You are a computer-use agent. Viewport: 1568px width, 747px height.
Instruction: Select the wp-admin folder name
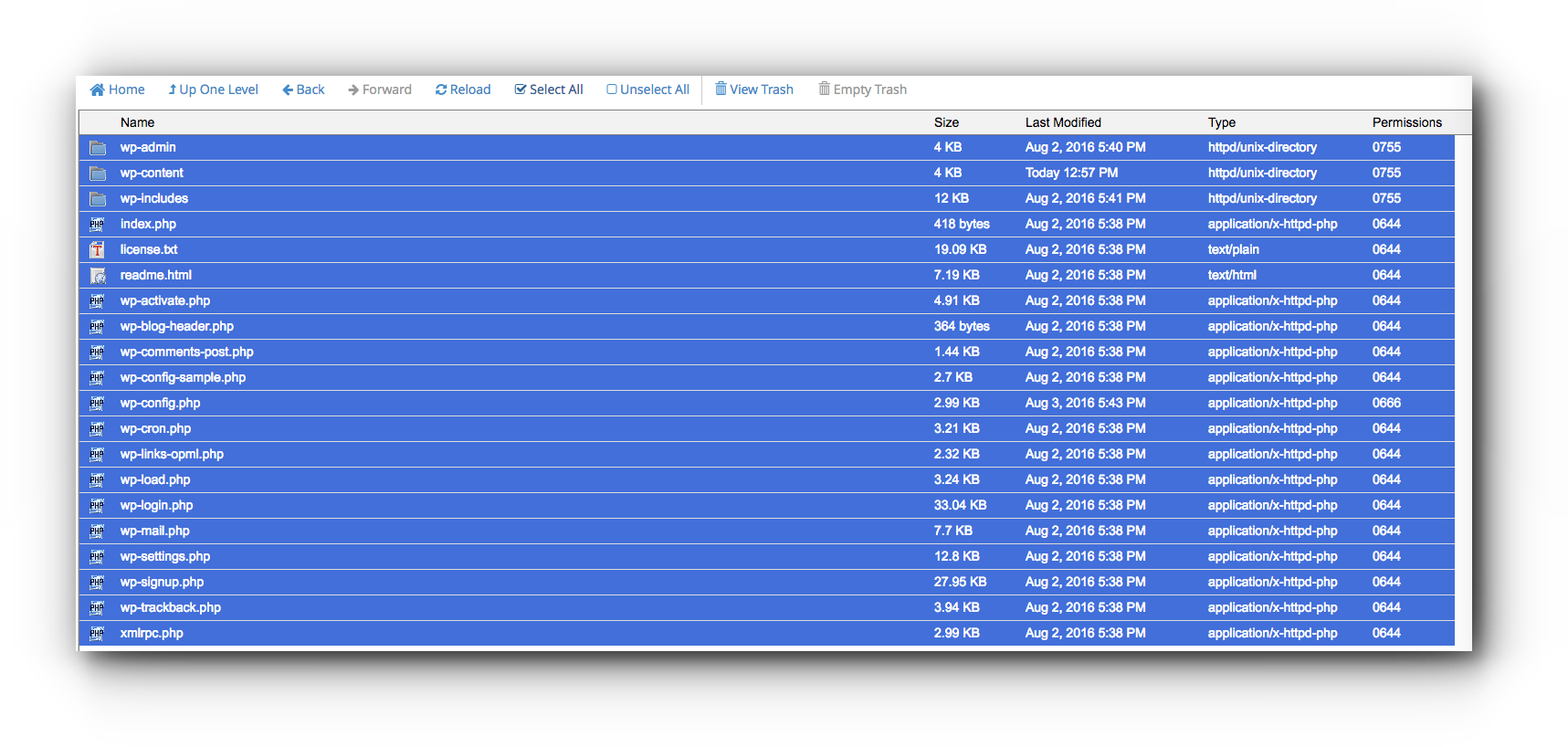click(148, 147)
